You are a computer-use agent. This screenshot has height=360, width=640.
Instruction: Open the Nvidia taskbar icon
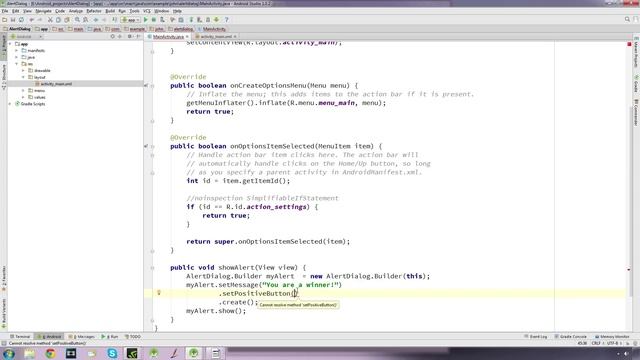tap(132, 353)
